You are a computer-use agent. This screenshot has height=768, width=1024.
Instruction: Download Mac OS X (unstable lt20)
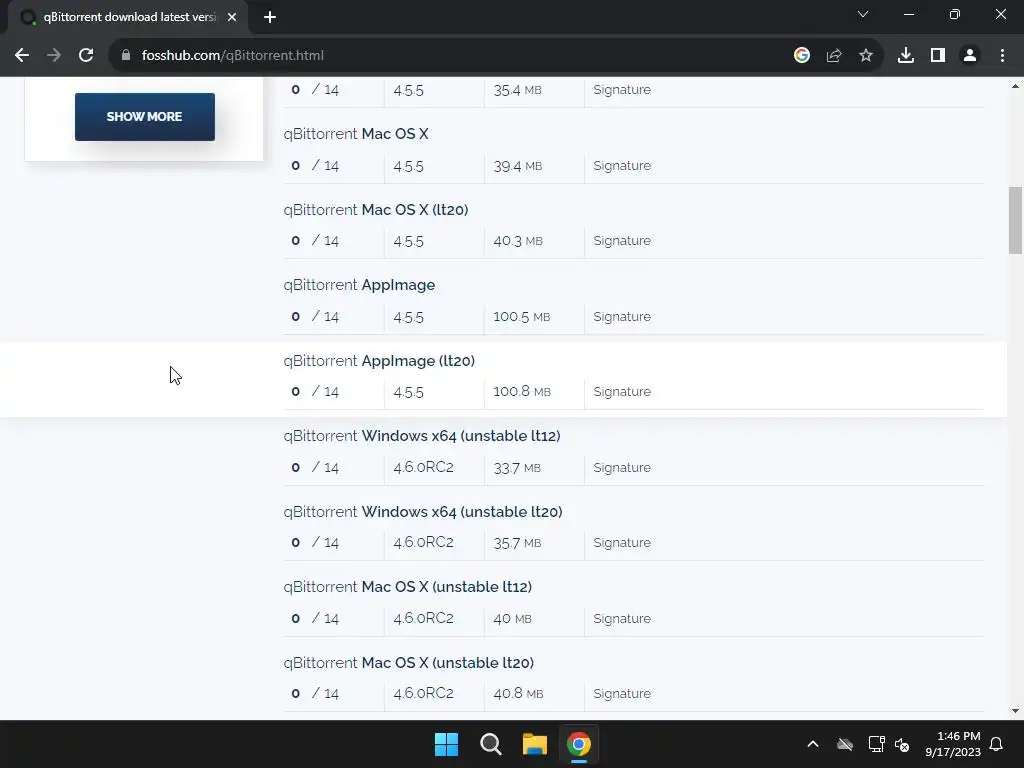[x=409, y=663]
